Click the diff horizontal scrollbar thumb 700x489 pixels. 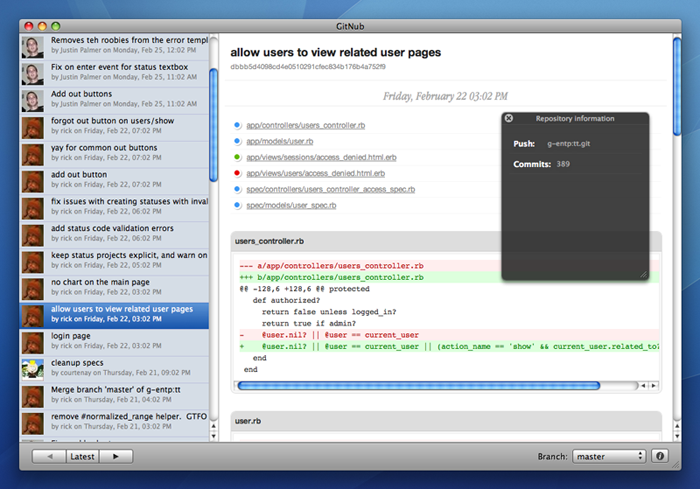pyautogui.click(x=418, y=385)
